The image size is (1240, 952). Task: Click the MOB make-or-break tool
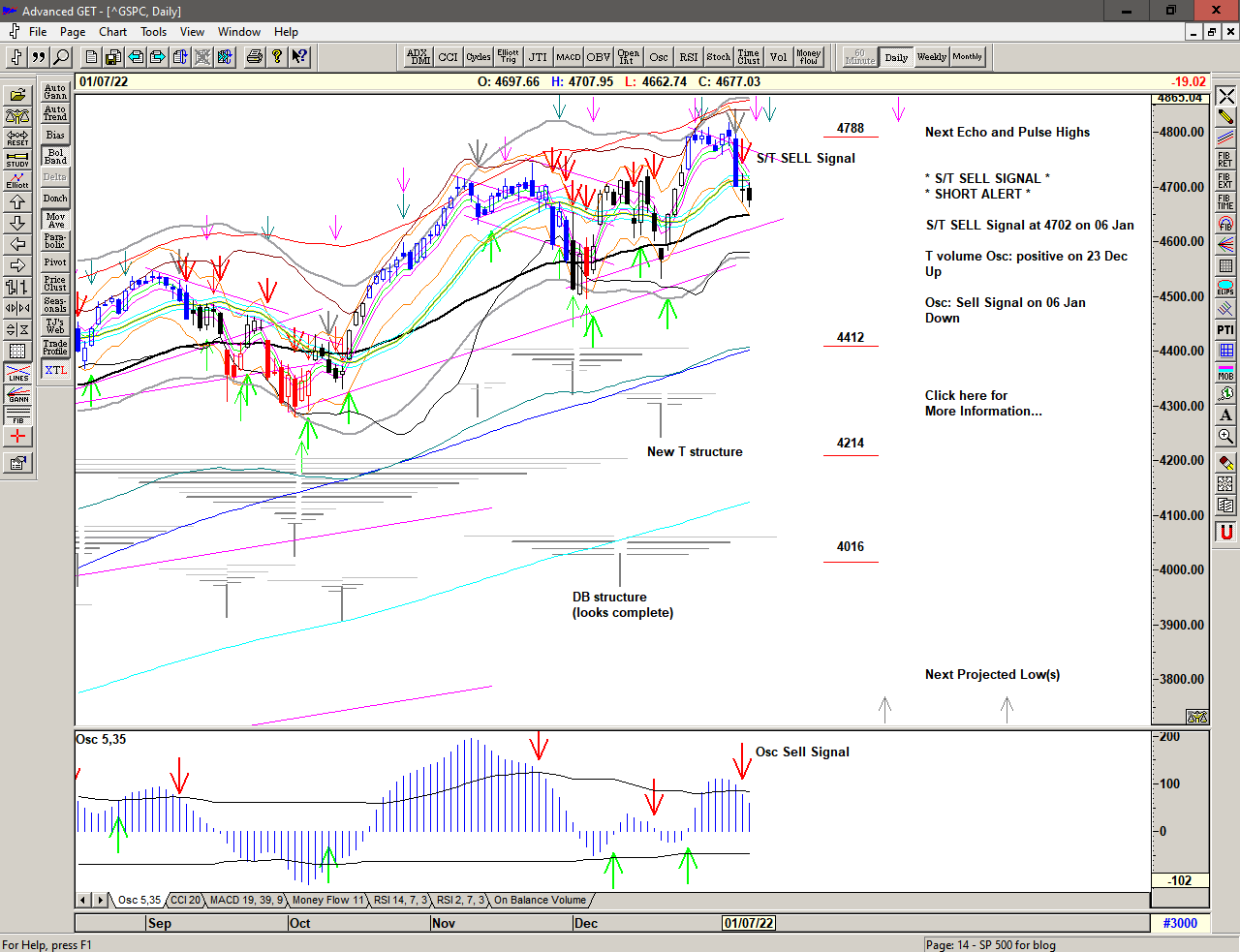click(x=1225, y=372)
